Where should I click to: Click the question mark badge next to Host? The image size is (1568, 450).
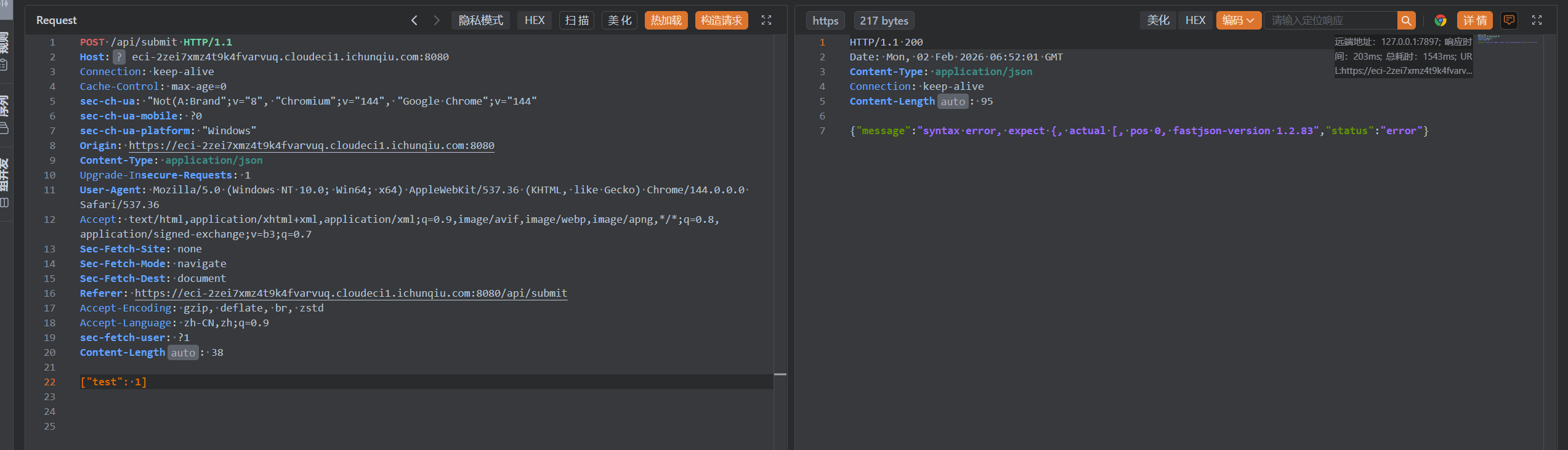coord(119,57)
